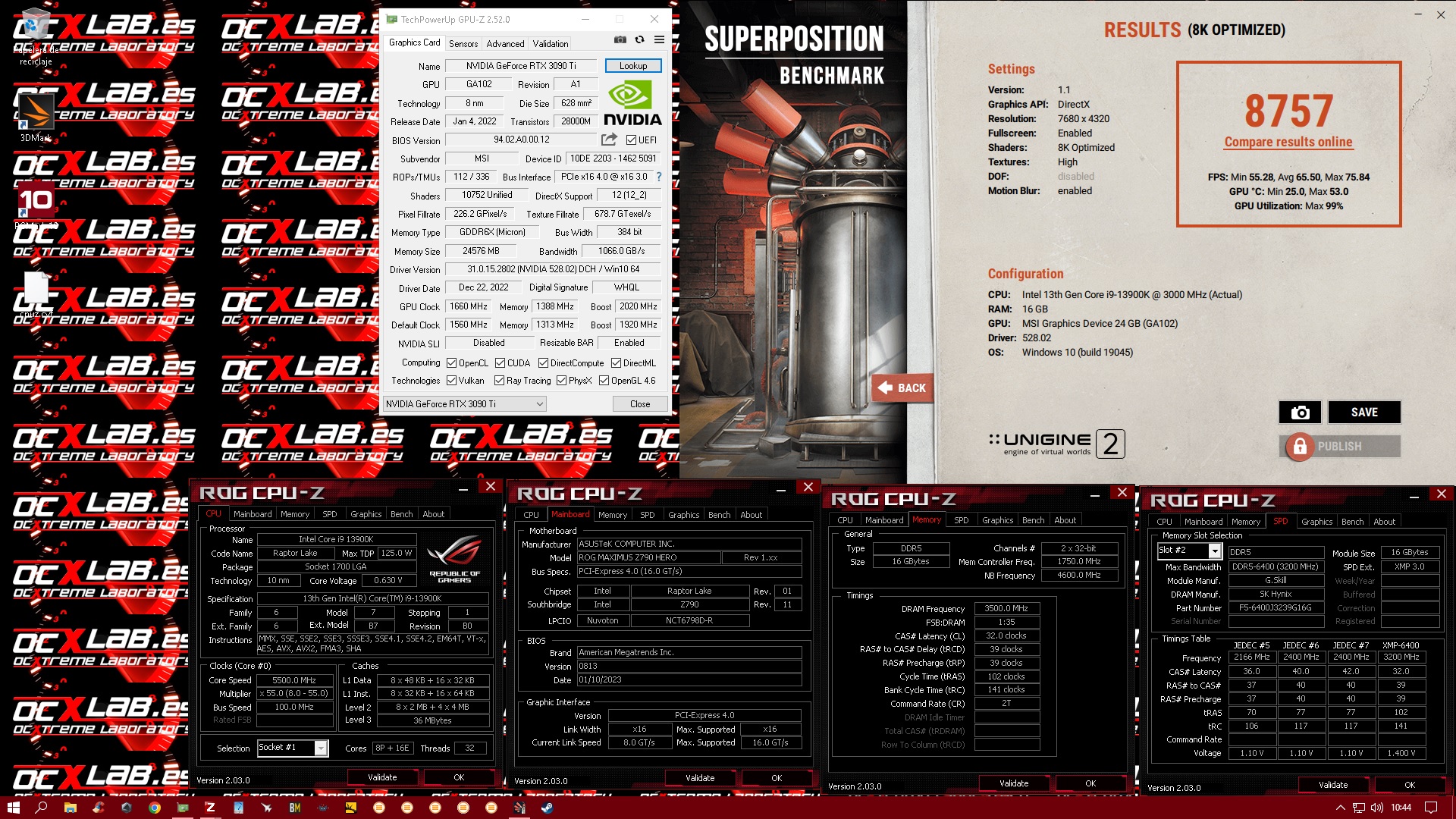Click the share BIOS export icon in GPU-Z
This screenshot has height=819, width=1456.
pos(609,140)
